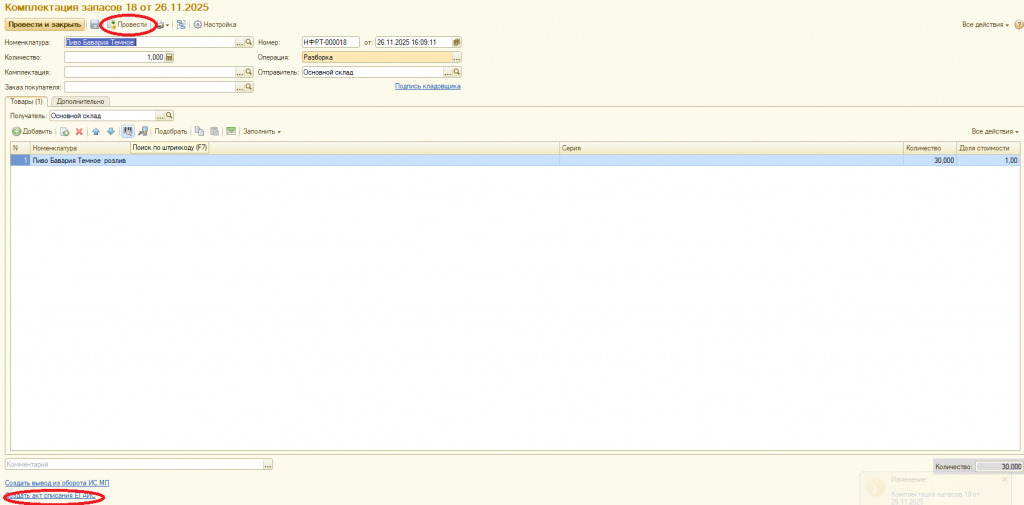Open Создать вывод из оборота ИС МП link

pos(57,482)
